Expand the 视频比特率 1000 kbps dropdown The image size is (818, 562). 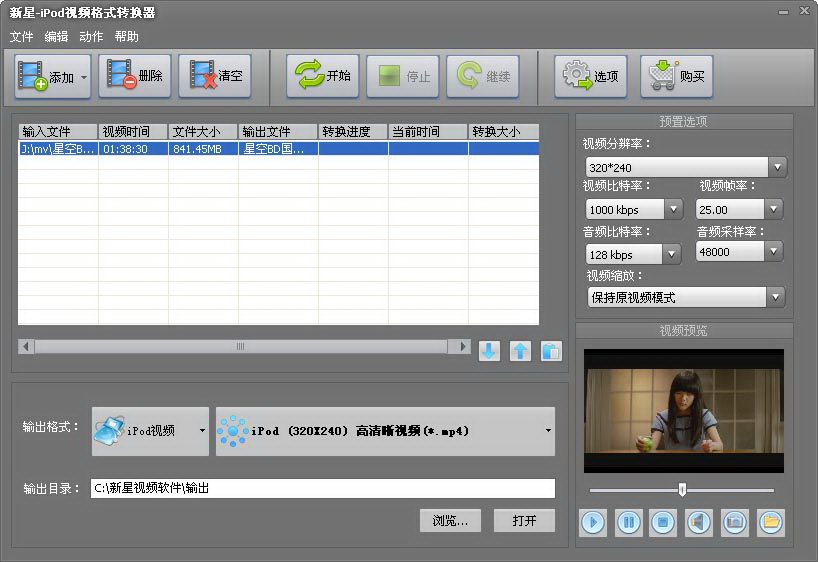673,210
